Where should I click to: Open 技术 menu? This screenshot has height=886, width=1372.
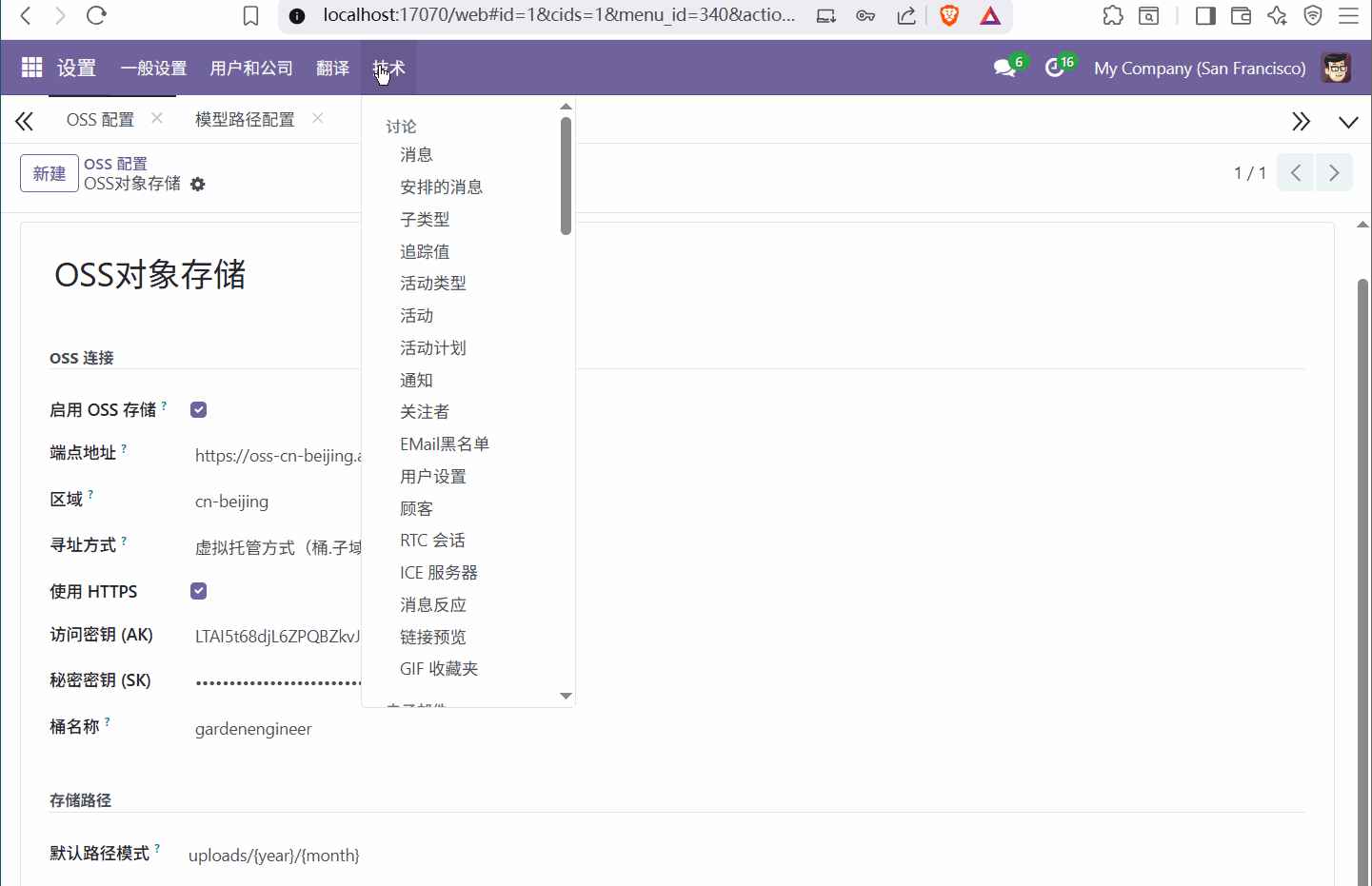389,69
